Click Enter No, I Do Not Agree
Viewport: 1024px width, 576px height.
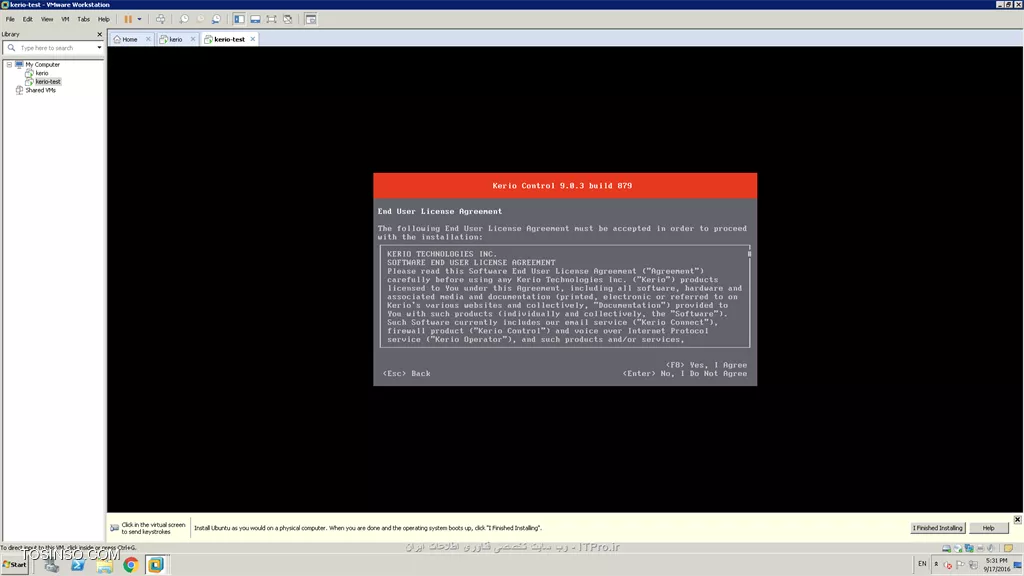click(684, 374)
